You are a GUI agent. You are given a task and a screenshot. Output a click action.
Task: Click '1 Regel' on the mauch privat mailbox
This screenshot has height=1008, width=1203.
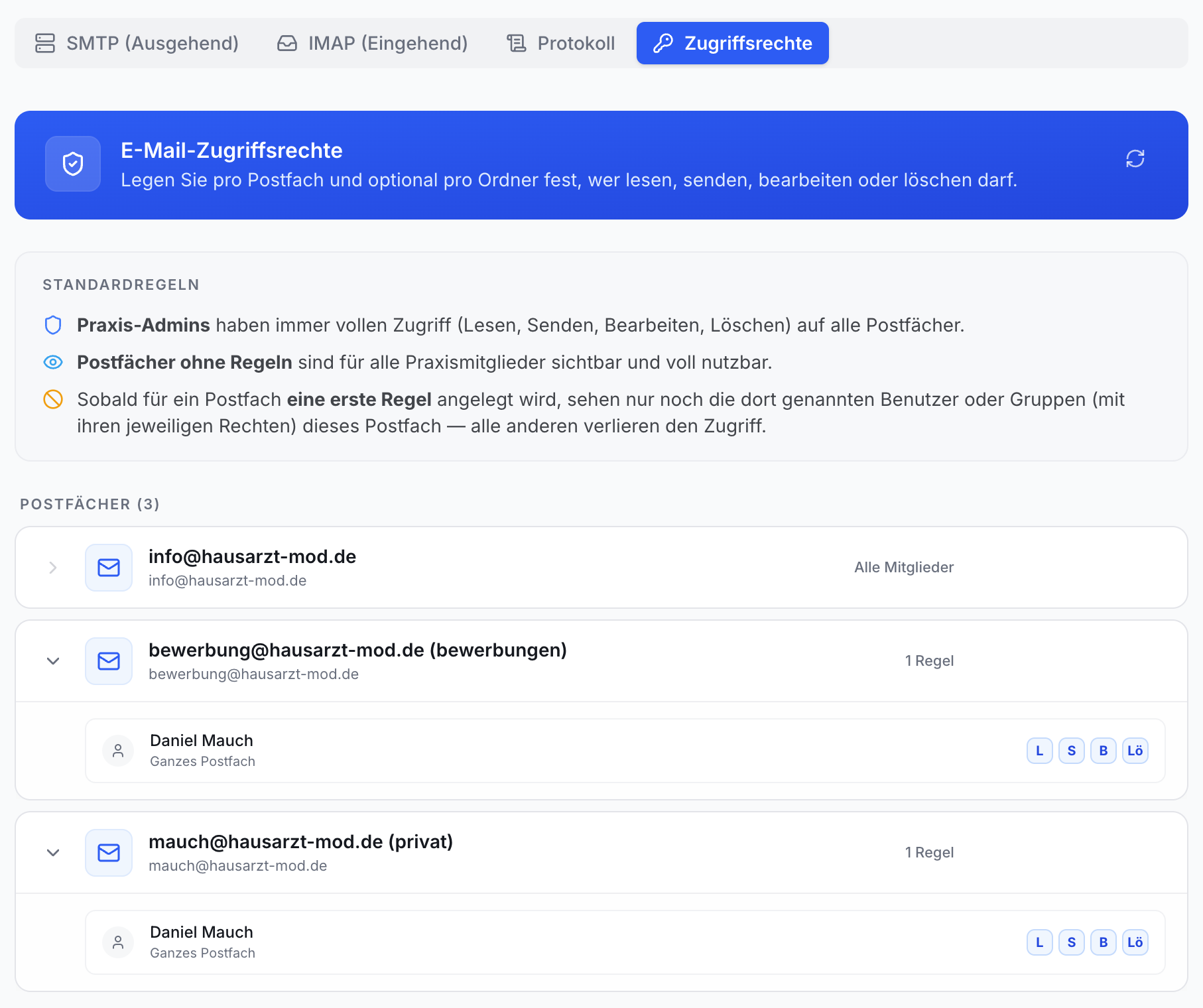(930, 852)
